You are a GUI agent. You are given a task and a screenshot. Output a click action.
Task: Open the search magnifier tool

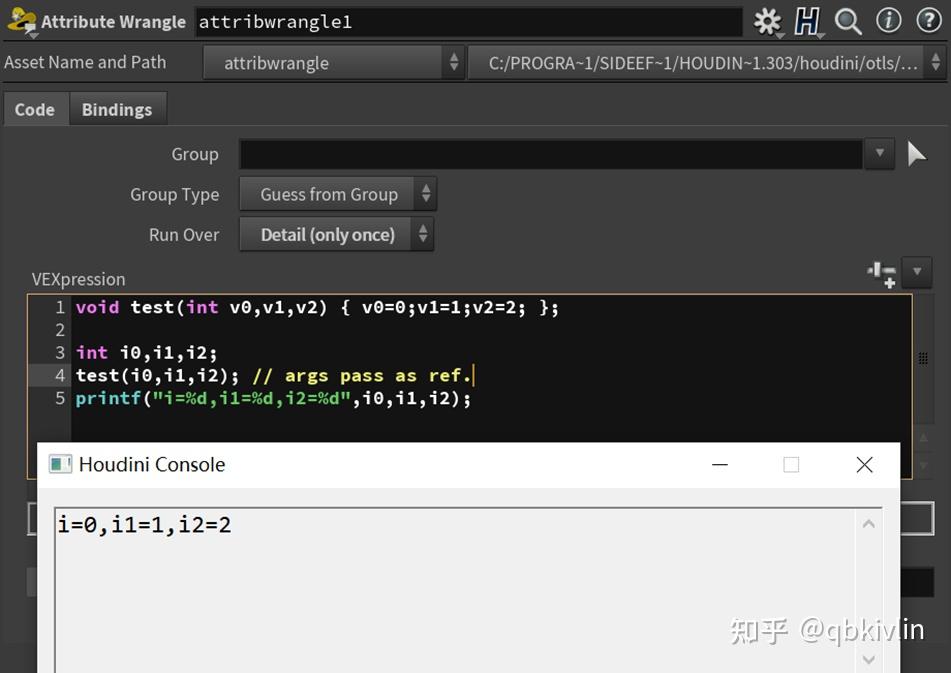click(x=846, y=20)
